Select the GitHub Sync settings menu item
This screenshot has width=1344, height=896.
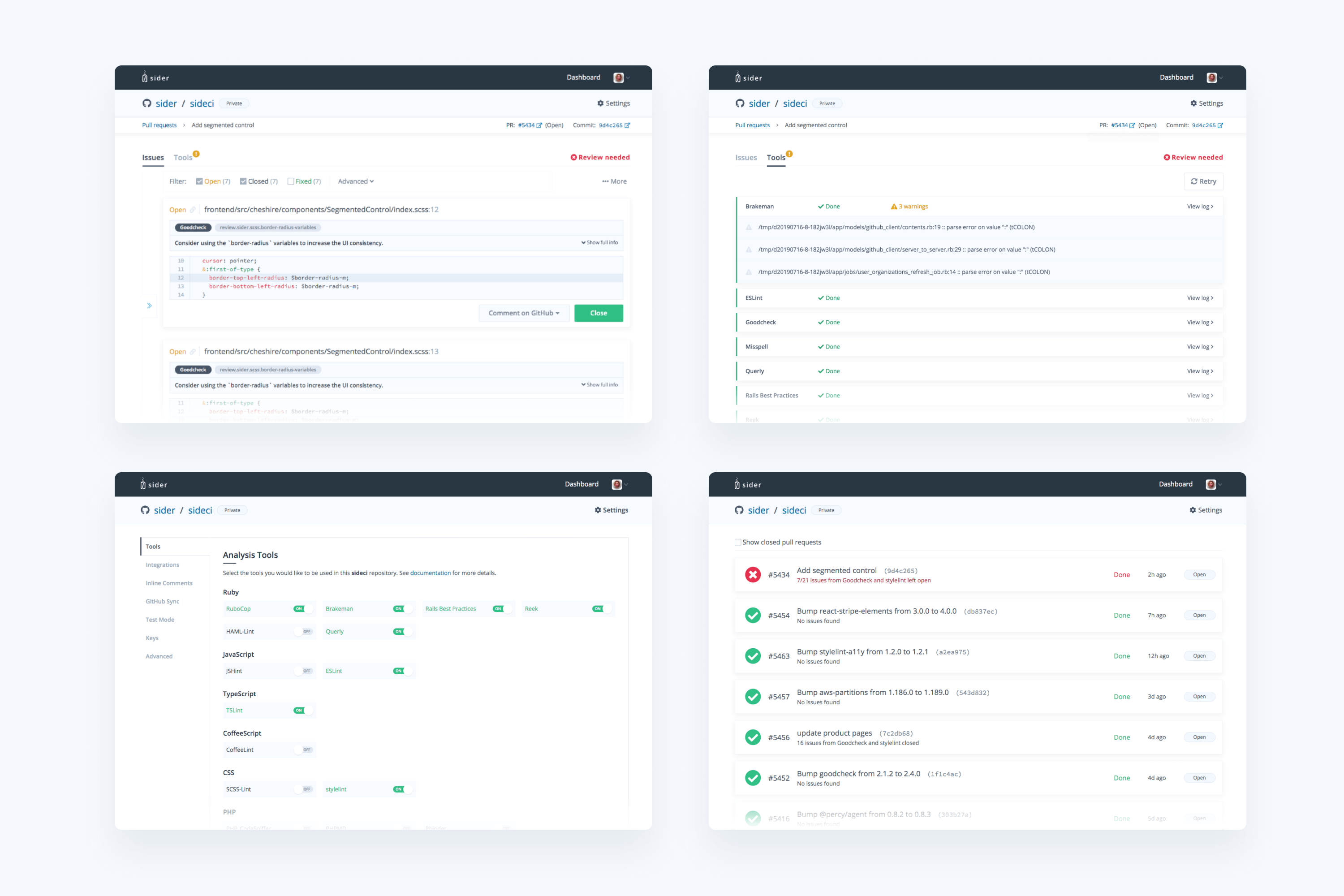[x=162, y=601]
